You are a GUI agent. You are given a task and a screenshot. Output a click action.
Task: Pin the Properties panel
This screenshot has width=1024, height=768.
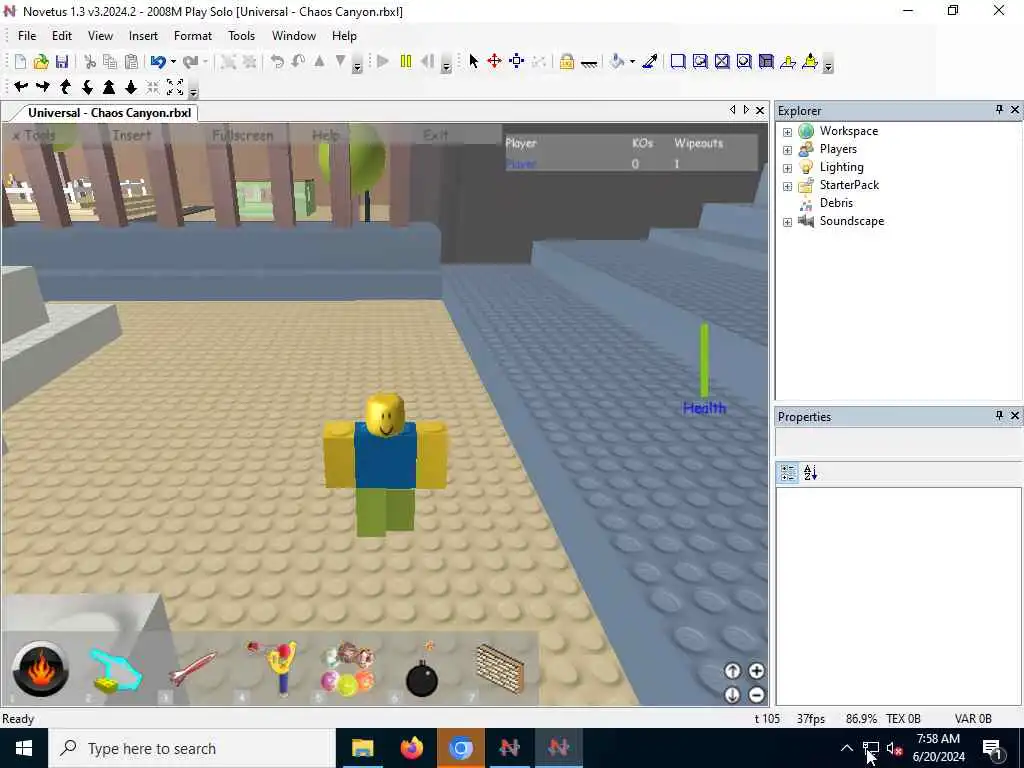999,415
